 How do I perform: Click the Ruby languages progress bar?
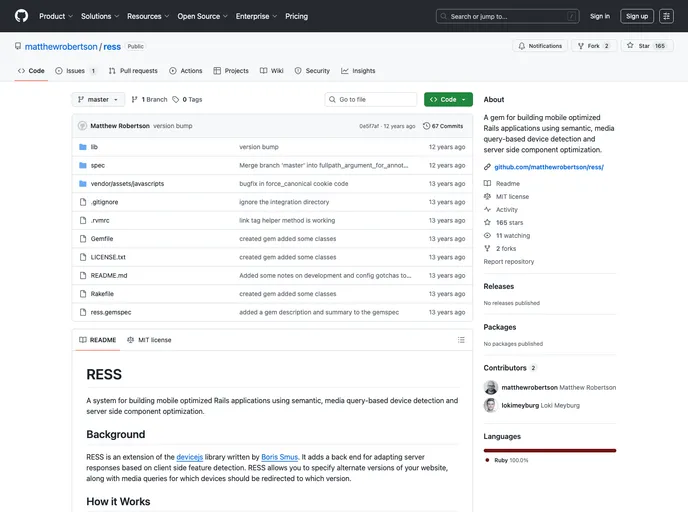[550, 451]
